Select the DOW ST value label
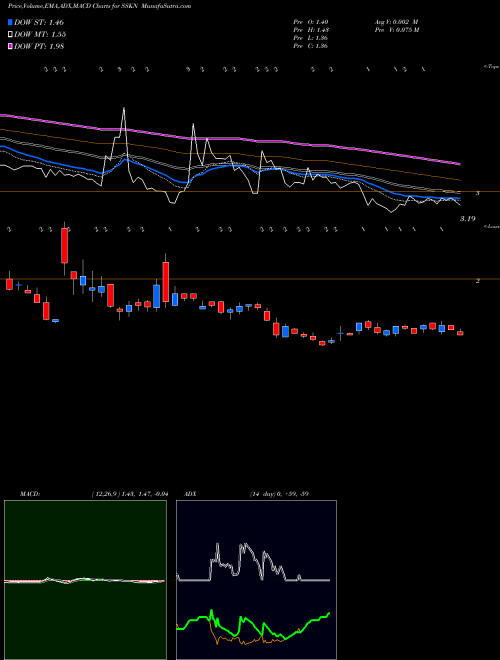 [x=39, y=22]
